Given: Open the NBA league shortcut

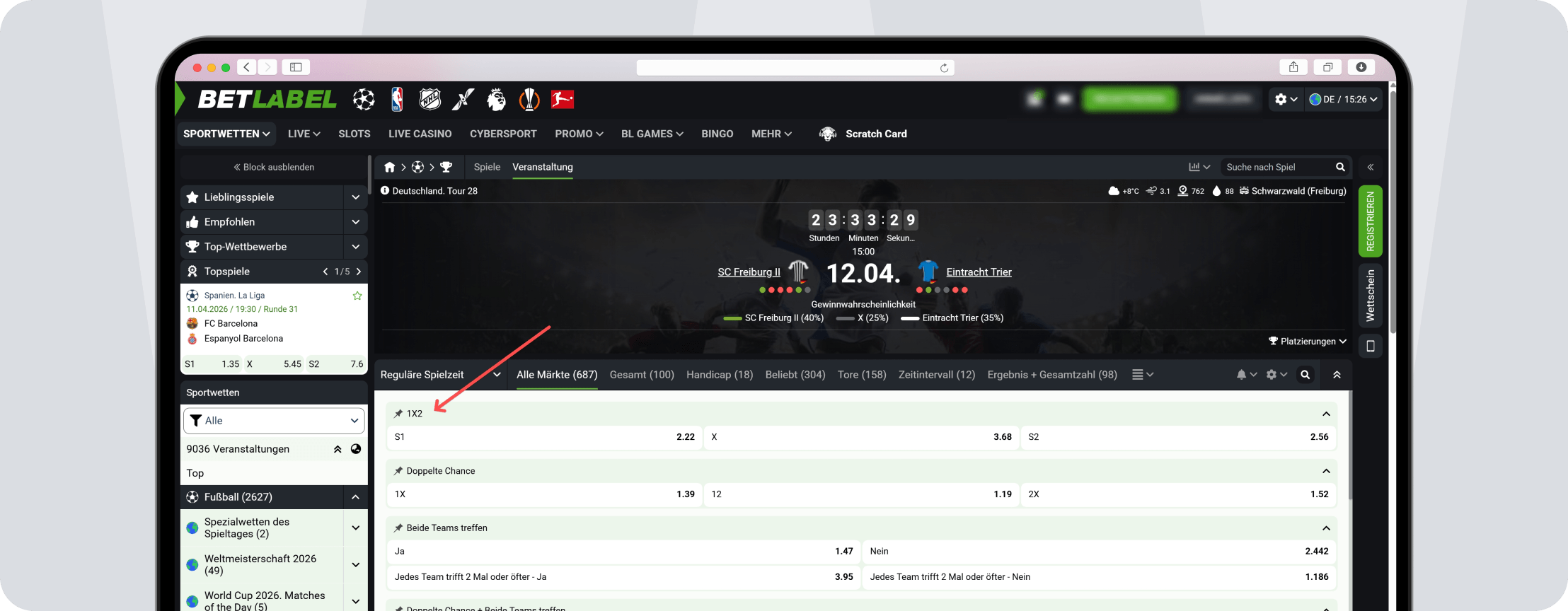Looking at the screenshot, I should point(397,100).
